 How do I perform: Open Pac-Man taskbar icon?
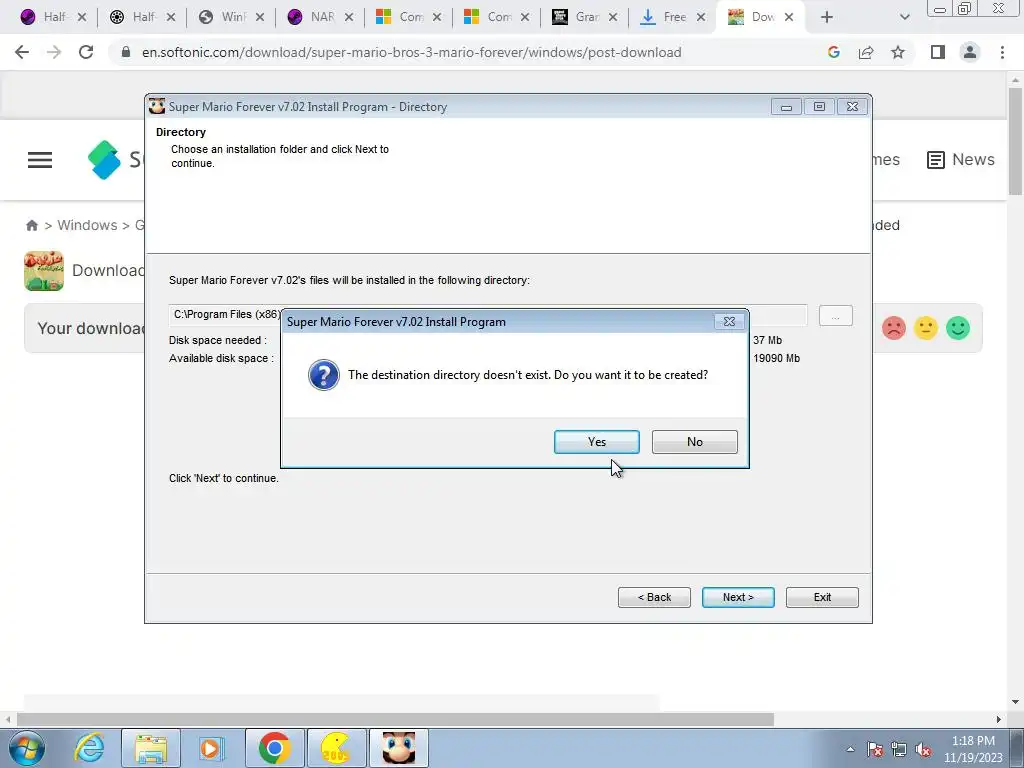tap(336, 748)
